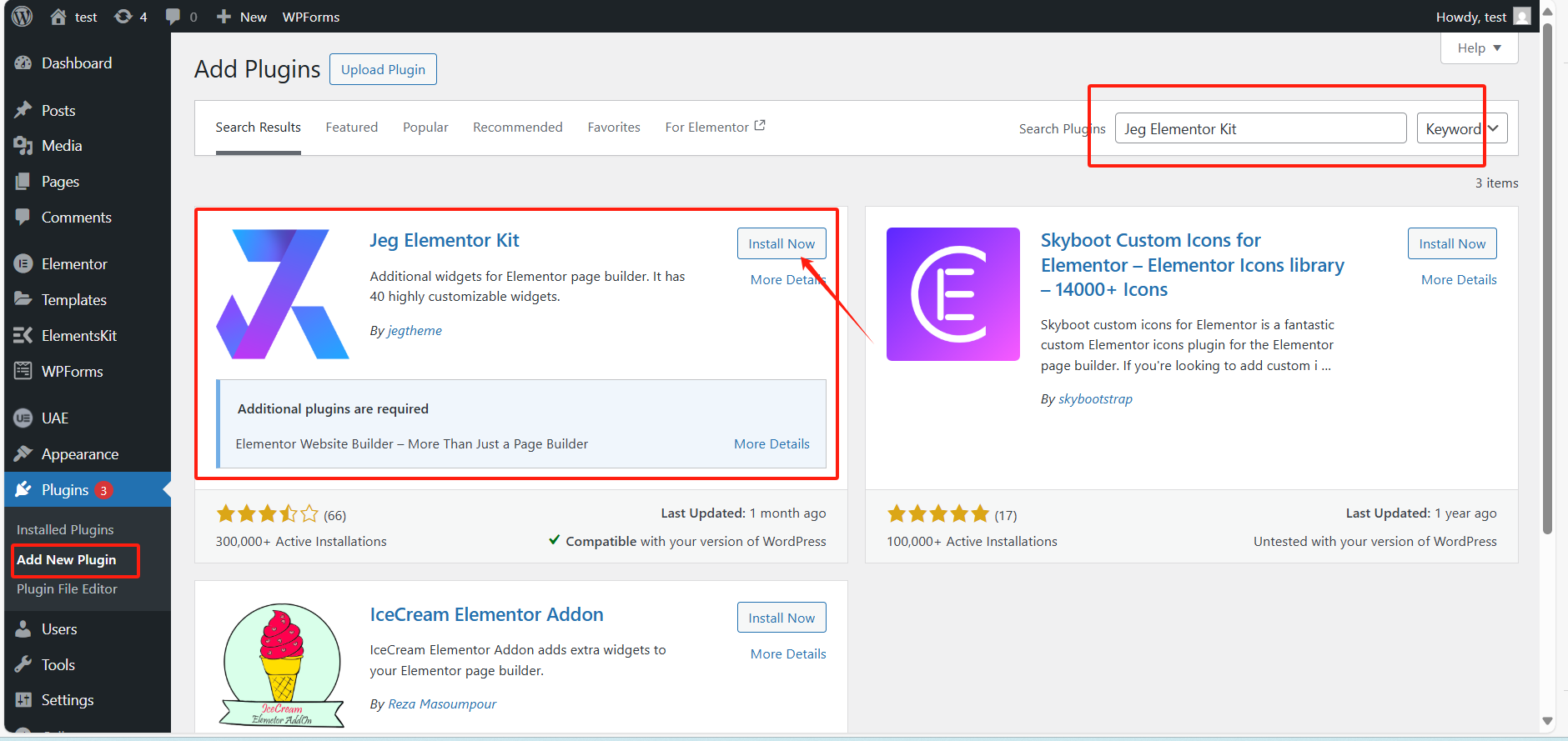Expand the Help panel dropdown
The width and height of the screenshot is (1568, 741).
click(x=1479, y=48)
